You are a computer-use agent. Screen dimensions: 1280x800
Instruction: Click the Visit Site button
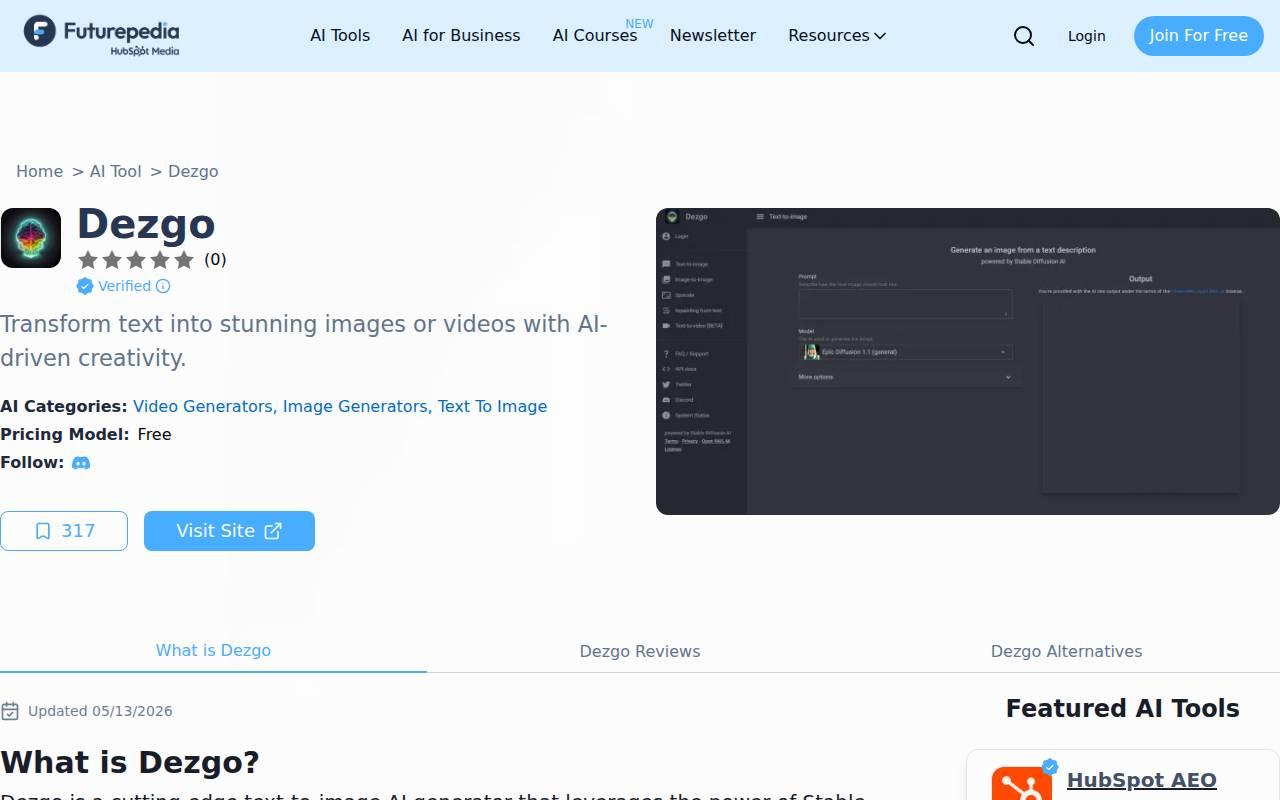229,531
